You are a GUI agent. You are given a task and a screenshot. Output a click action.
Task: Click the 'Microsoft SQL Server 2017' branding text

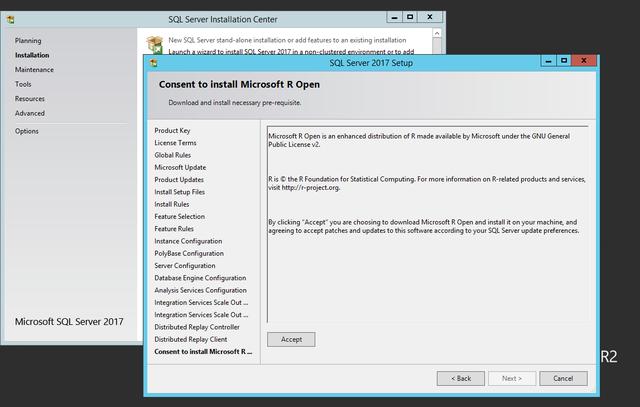pyautogui.click(x=69, y=322)
